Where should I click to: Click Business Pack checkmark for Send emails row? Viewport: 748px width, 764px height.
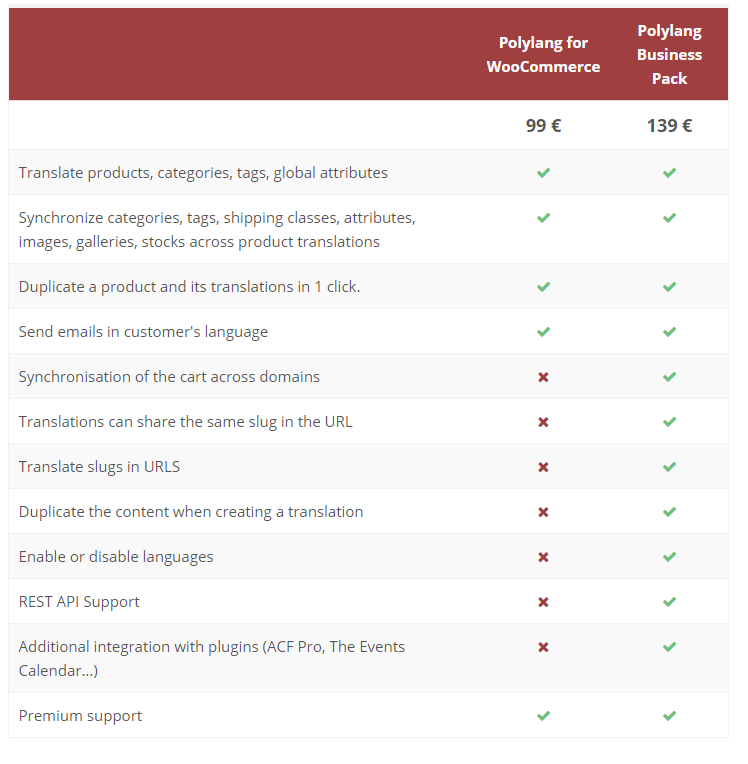tap(669, 332)
